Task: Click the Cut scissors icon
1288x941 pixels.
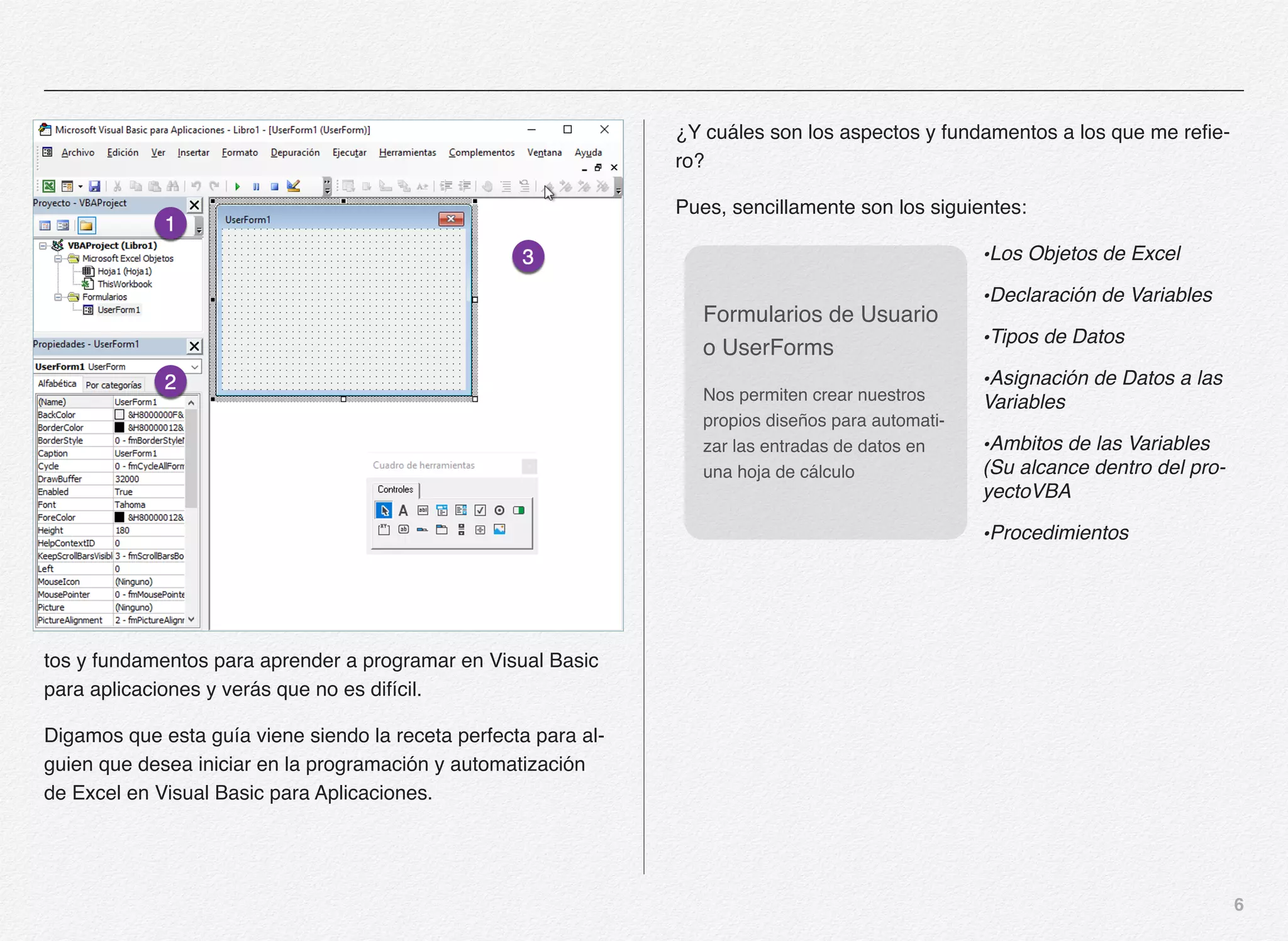Action: point(117,186)
